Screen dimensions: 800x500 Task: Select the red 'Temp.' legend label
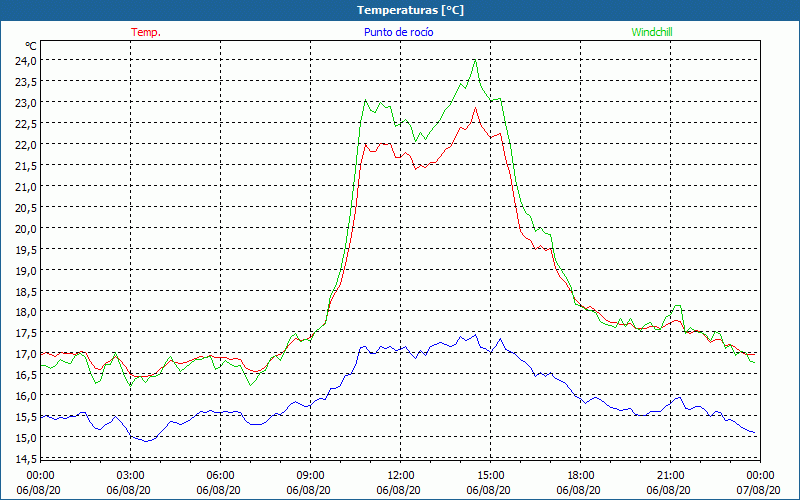tap(146, 32)
